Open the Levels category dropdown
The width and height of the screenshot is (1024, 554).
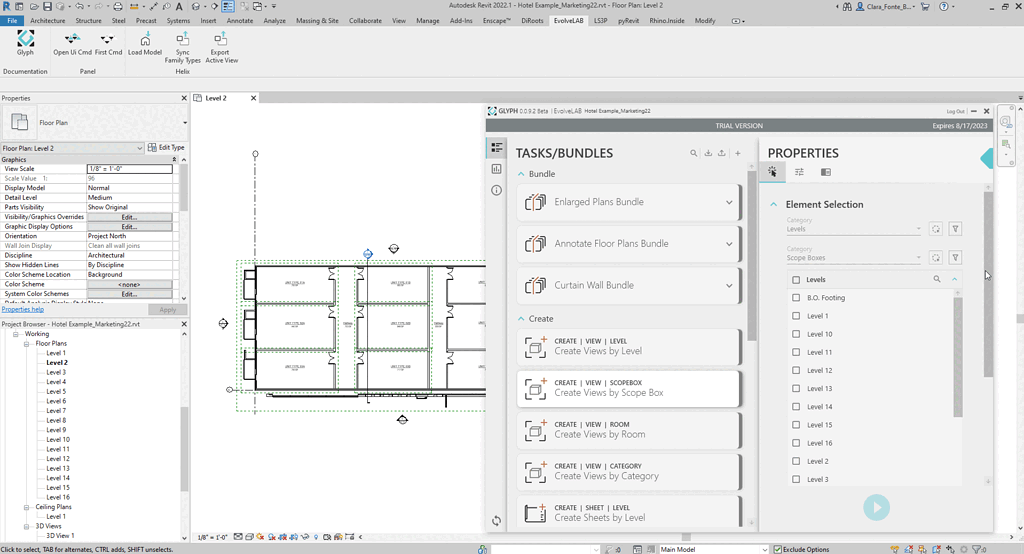click(918, 229)
